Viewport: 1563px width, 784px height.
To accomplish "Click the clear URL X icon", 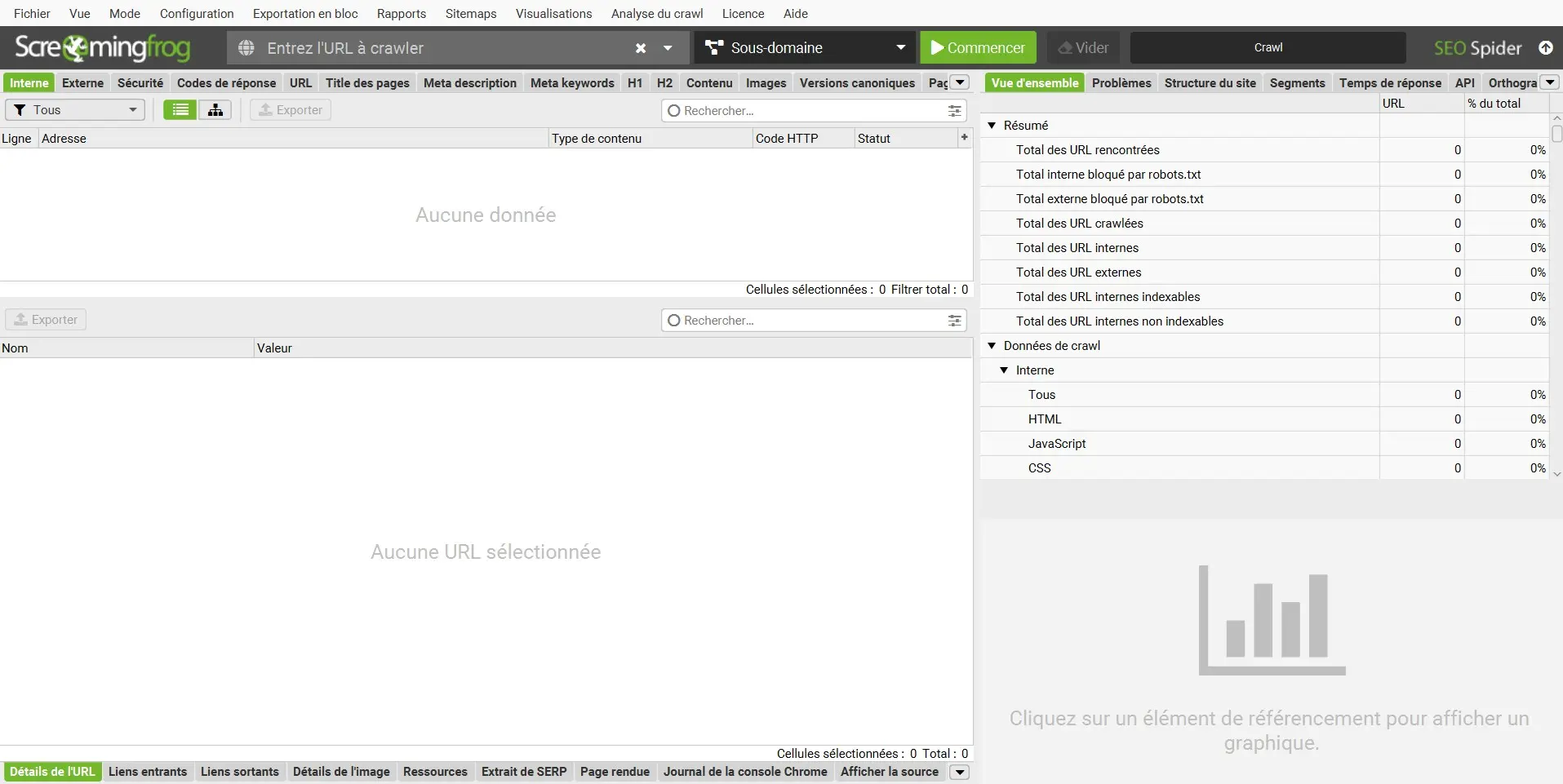I will pos(641,48).
